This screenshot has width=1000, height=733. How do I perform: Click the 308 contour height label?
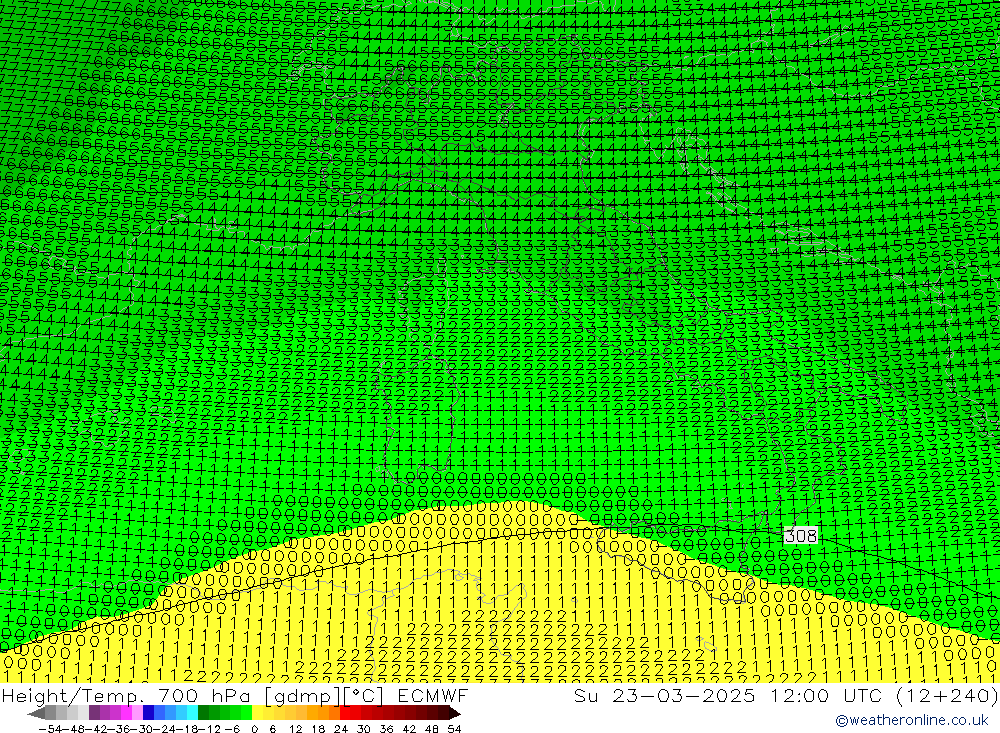coord(800,536)
